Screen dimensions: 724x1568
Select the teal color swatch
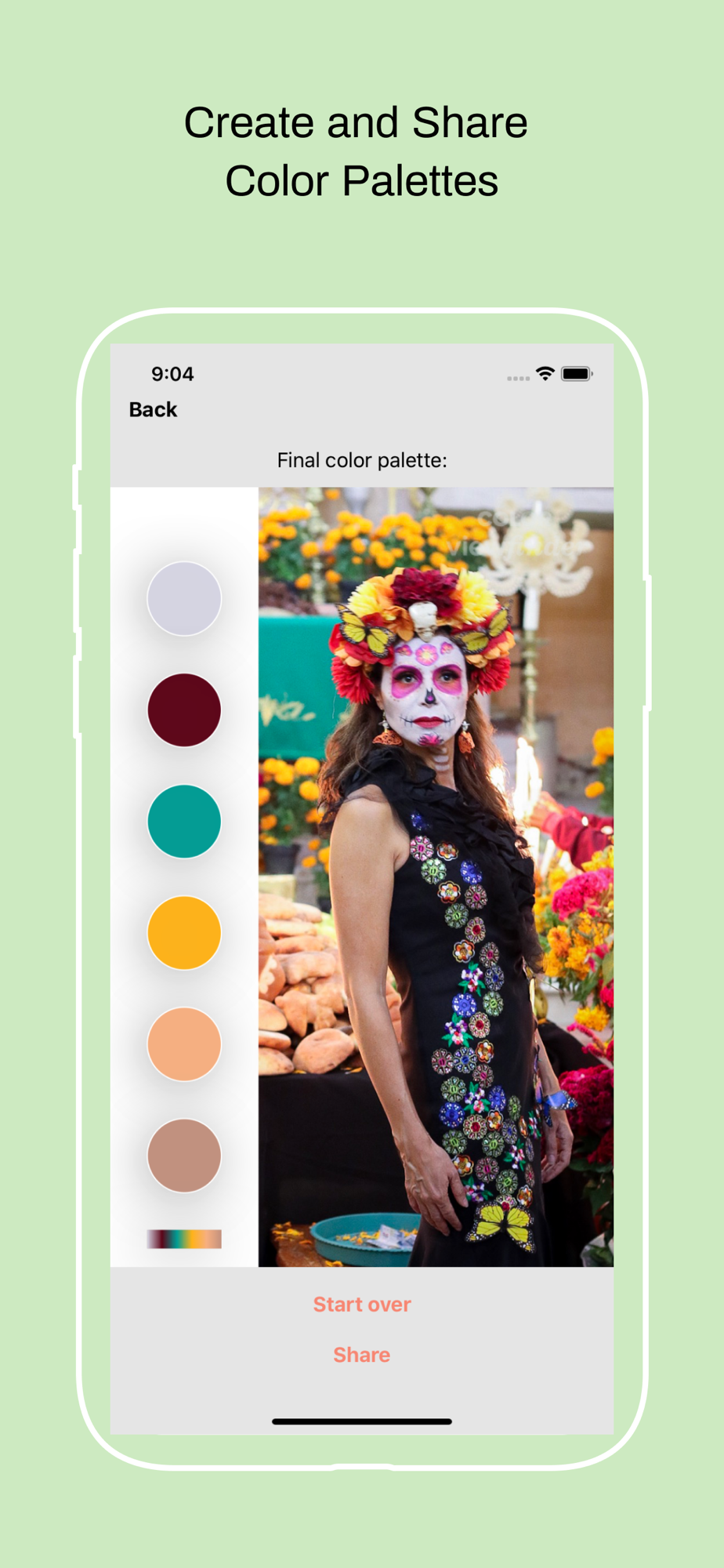tap(184, 821)
